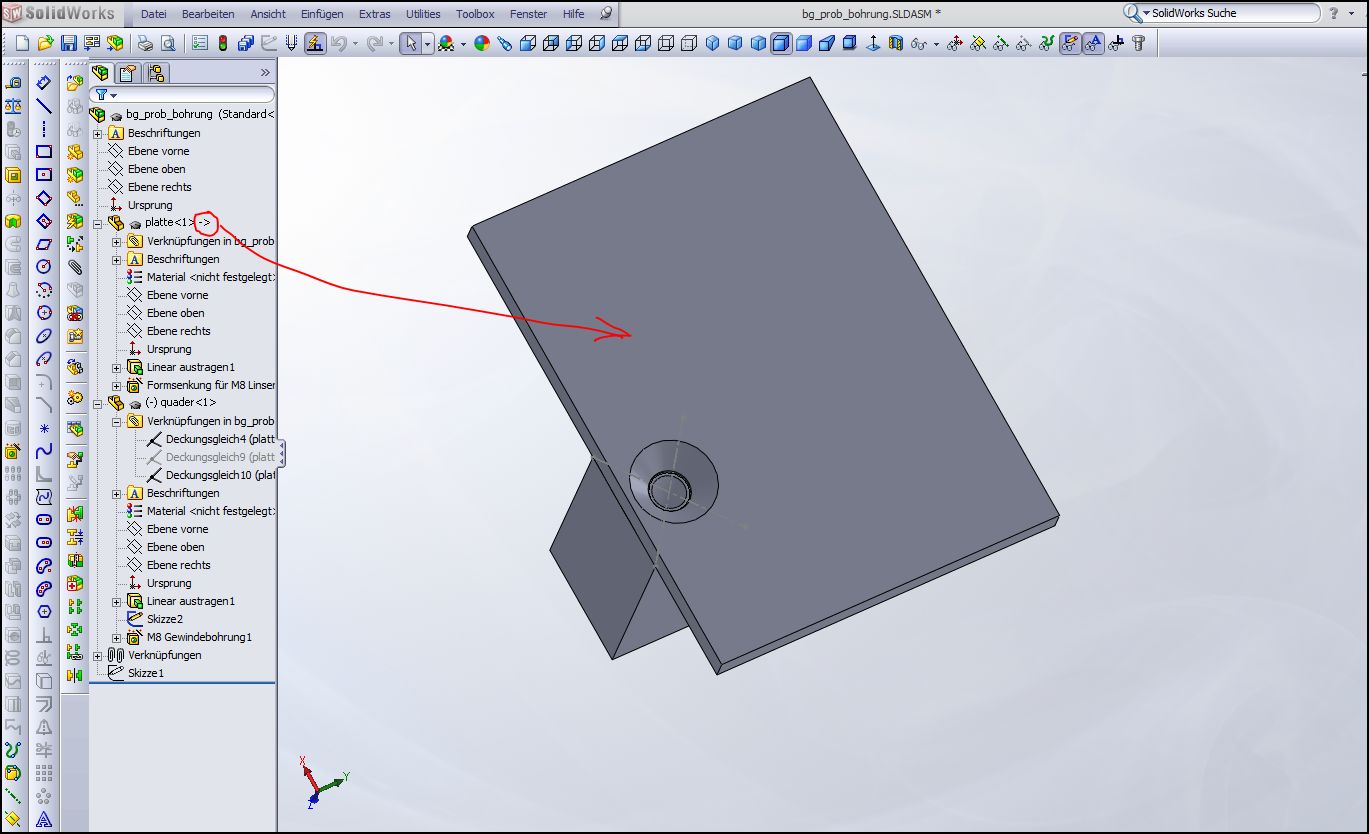
Task: Toggle View Sketches glasses button
Action: 1070,44
